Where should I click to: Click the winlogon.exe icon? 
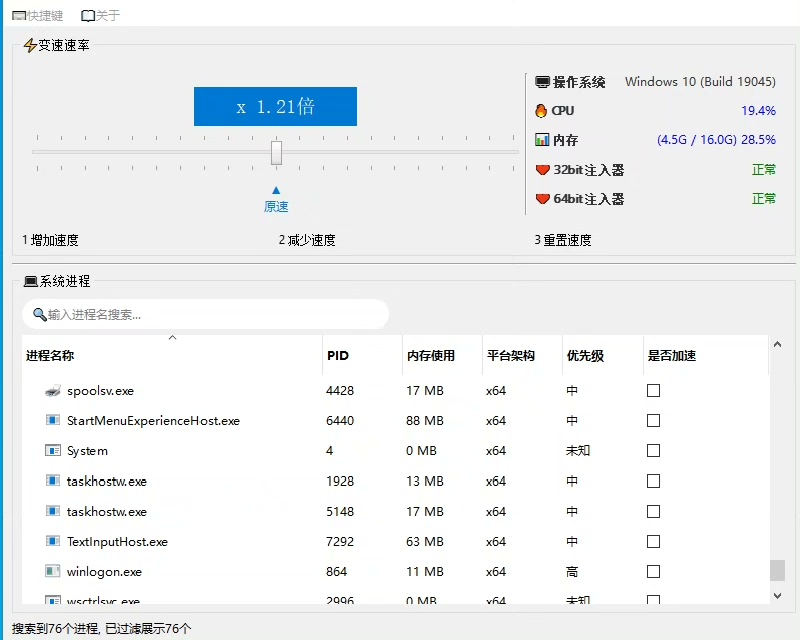click(53, 571)
